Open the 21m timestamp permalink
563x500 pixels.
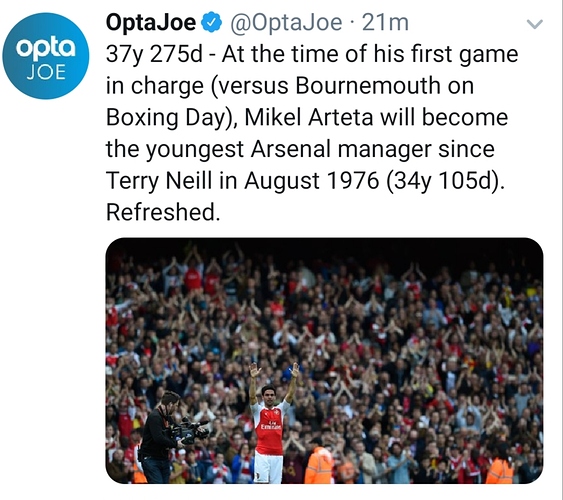385,23
